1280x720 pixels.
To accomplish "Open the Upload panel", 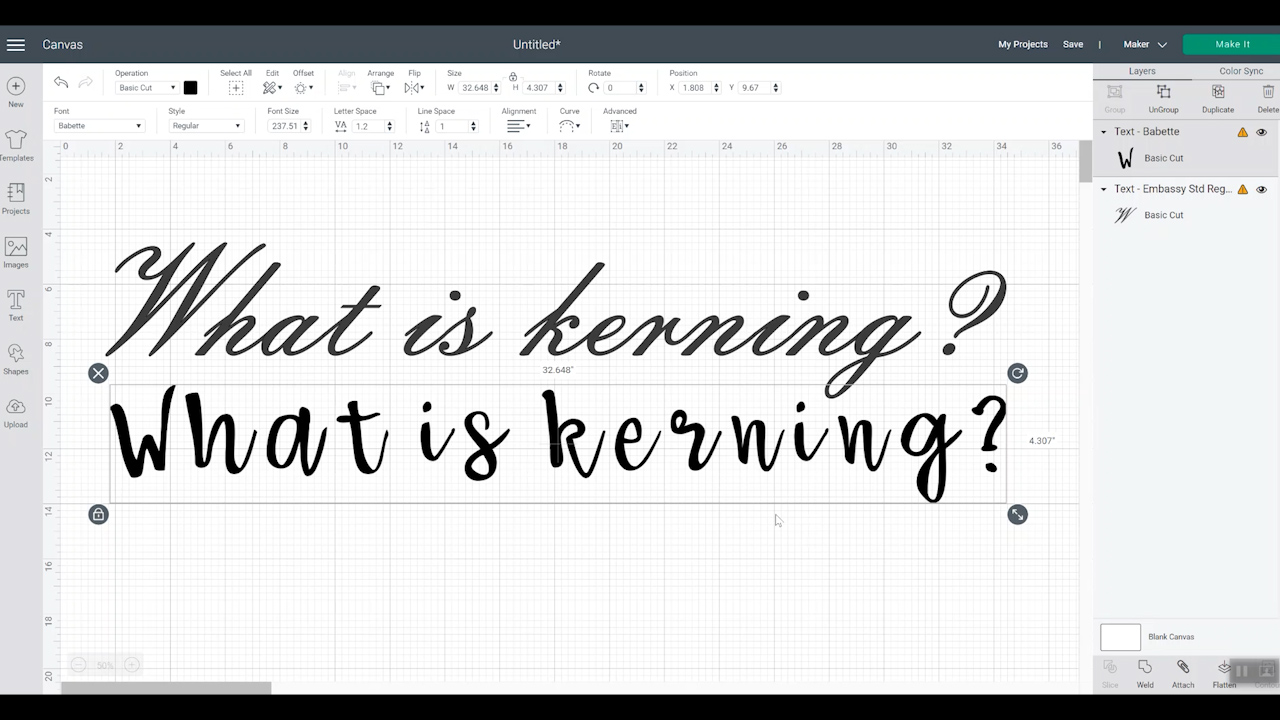I will click(16, 406).
